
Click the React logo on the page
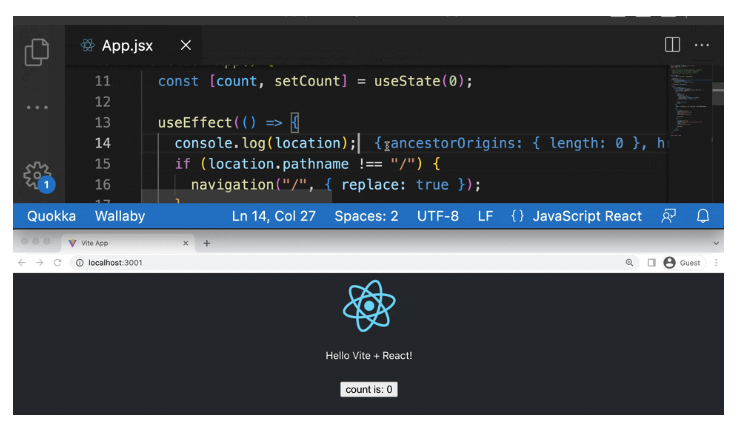tap(369, 306)
